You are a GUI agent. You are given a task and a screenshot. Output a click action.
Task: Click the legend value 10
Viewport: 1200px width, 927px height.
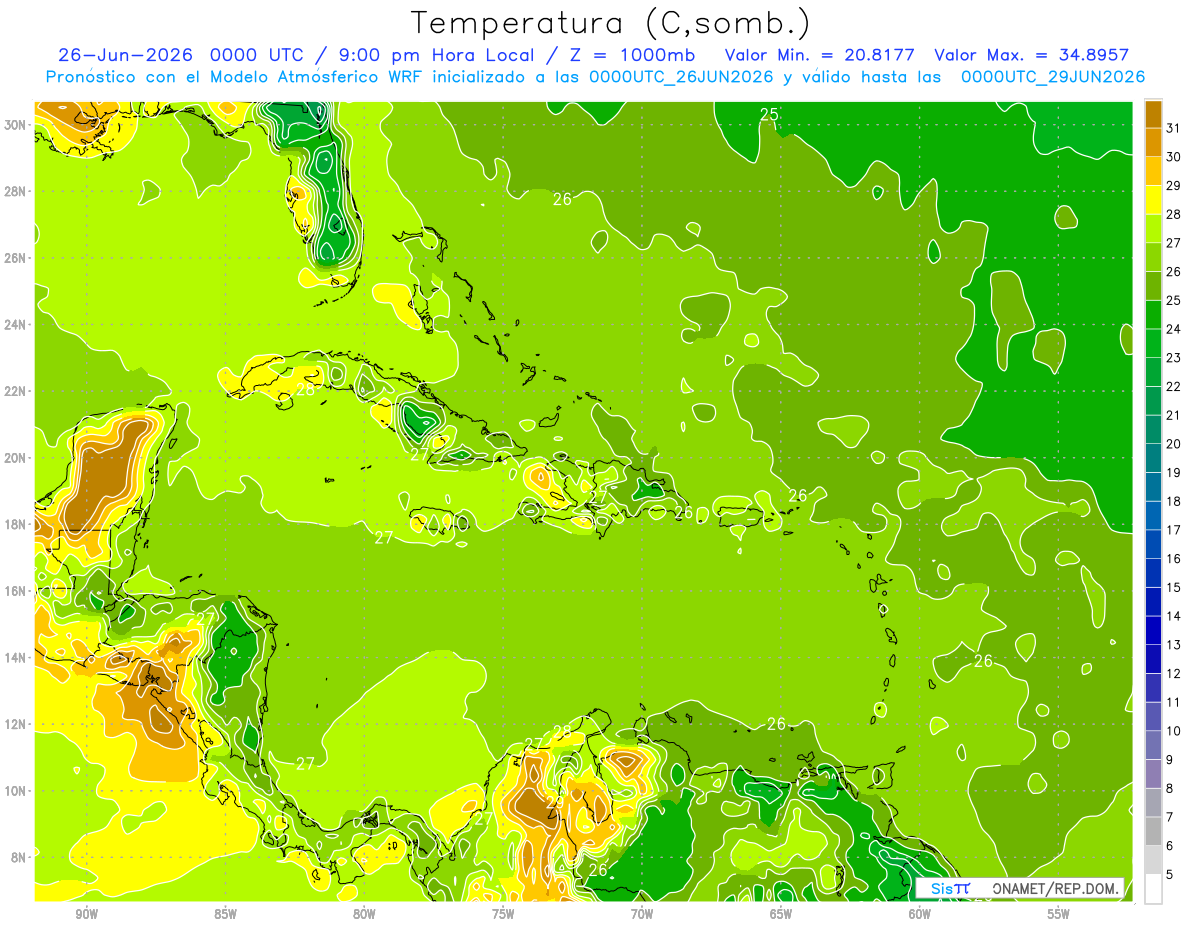click(x=1173, y=731)
